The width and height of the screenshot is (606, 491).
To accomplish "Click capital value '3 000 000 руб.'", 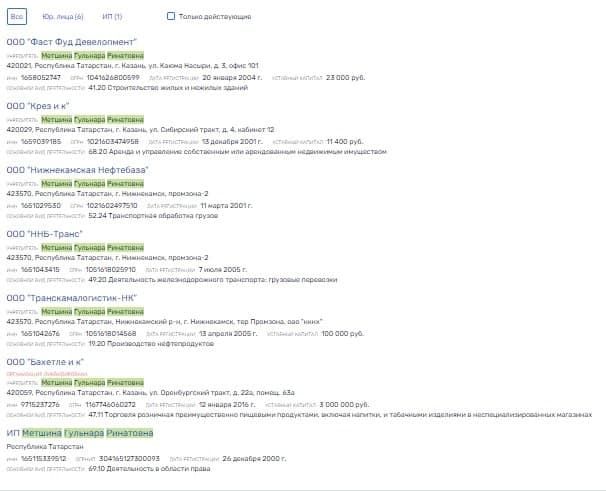I will click(344, 405).
